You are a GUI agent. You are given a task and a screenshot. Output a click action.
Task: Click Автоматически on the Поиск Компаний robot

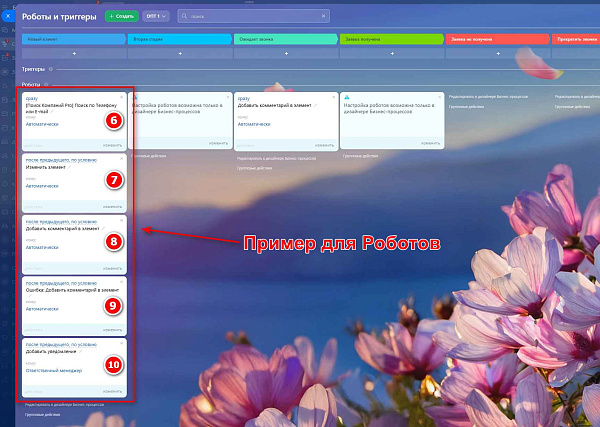click(42, 124)
